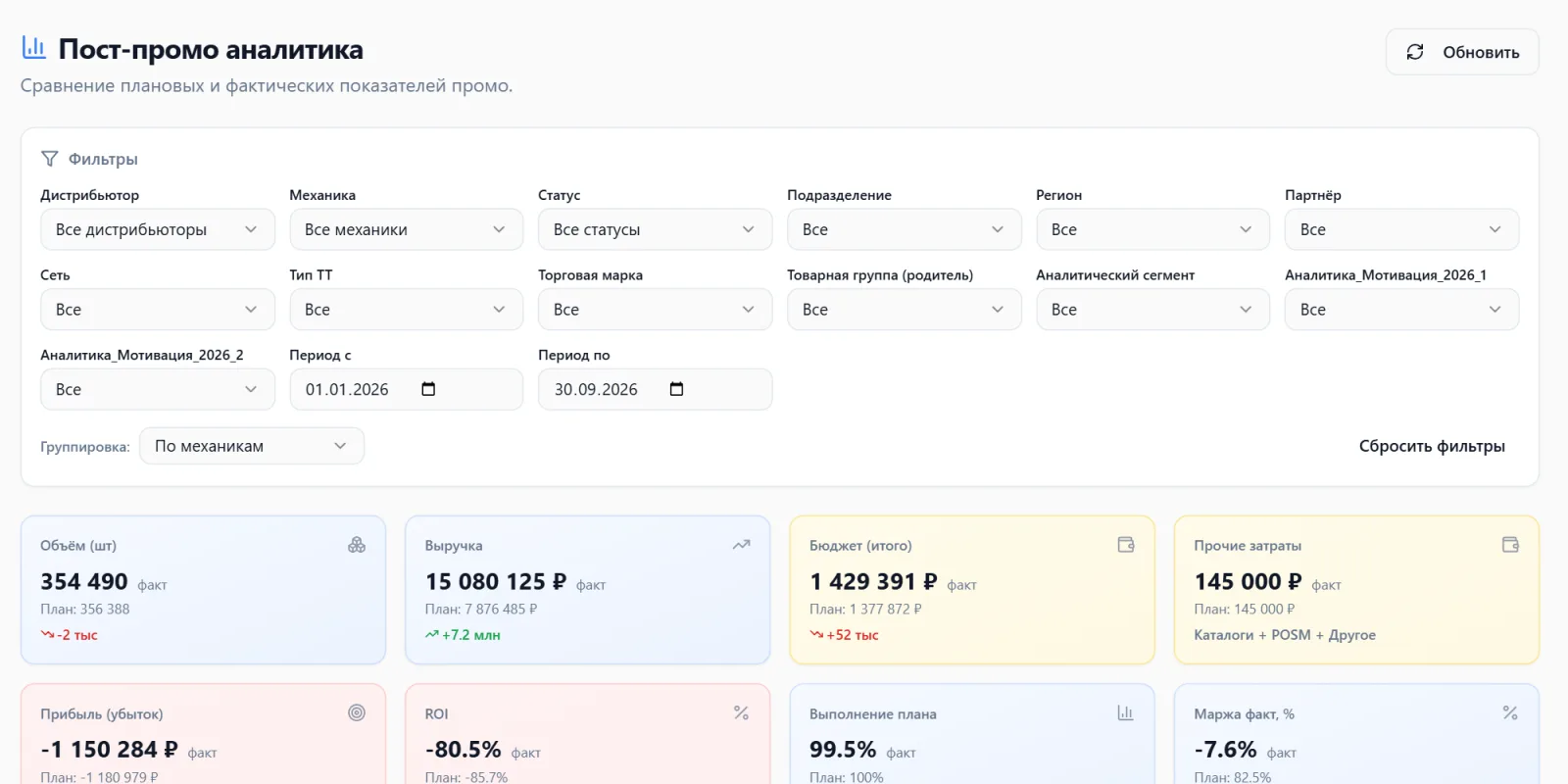Open the Тип ТТ dropdown
The height and width of the screenshot is (784, 1568).
pos(406,310)
